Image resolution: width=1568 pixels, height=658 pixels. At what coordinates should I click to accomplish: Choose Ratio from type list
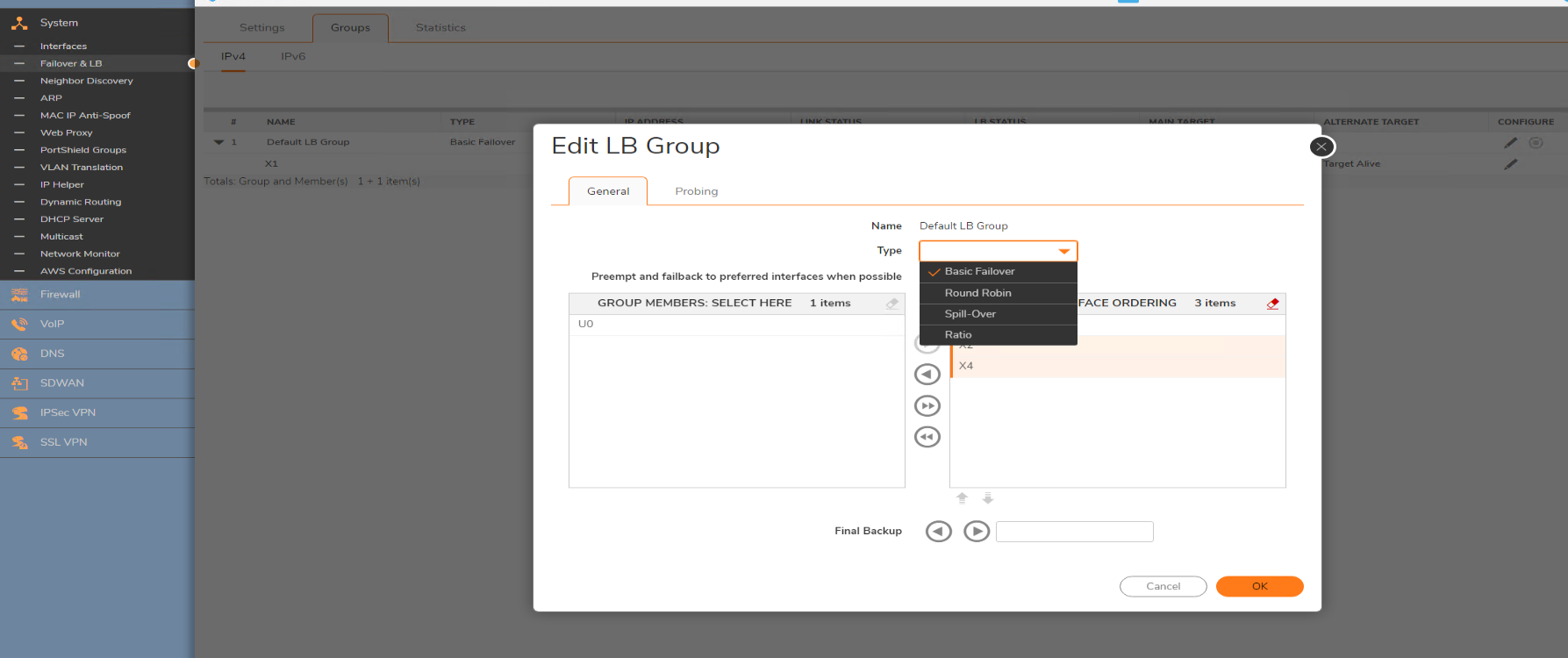pyautogui.click(x=998, y=335)
